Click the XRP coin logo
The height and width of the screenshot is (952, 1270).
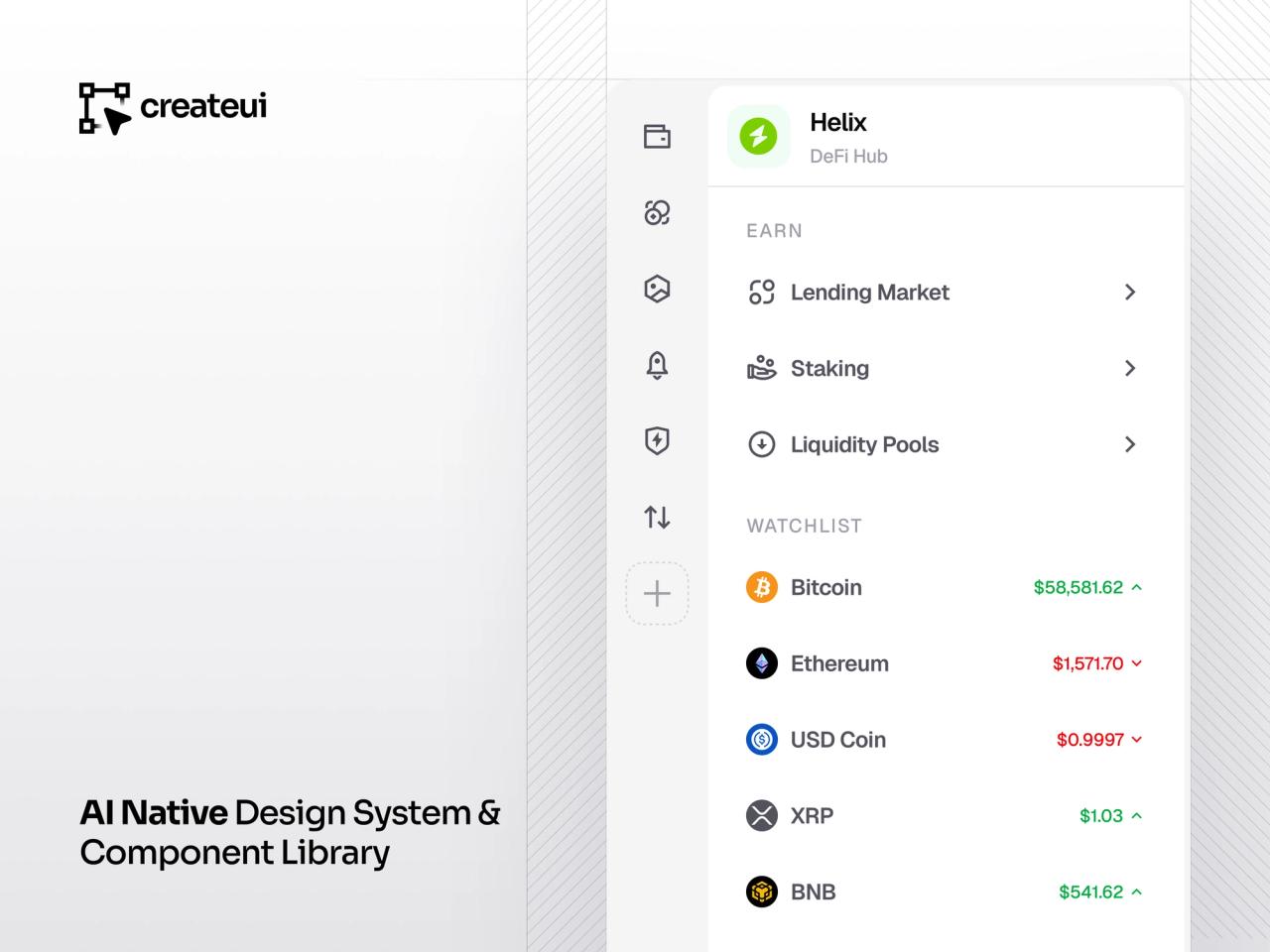[762, 815]
